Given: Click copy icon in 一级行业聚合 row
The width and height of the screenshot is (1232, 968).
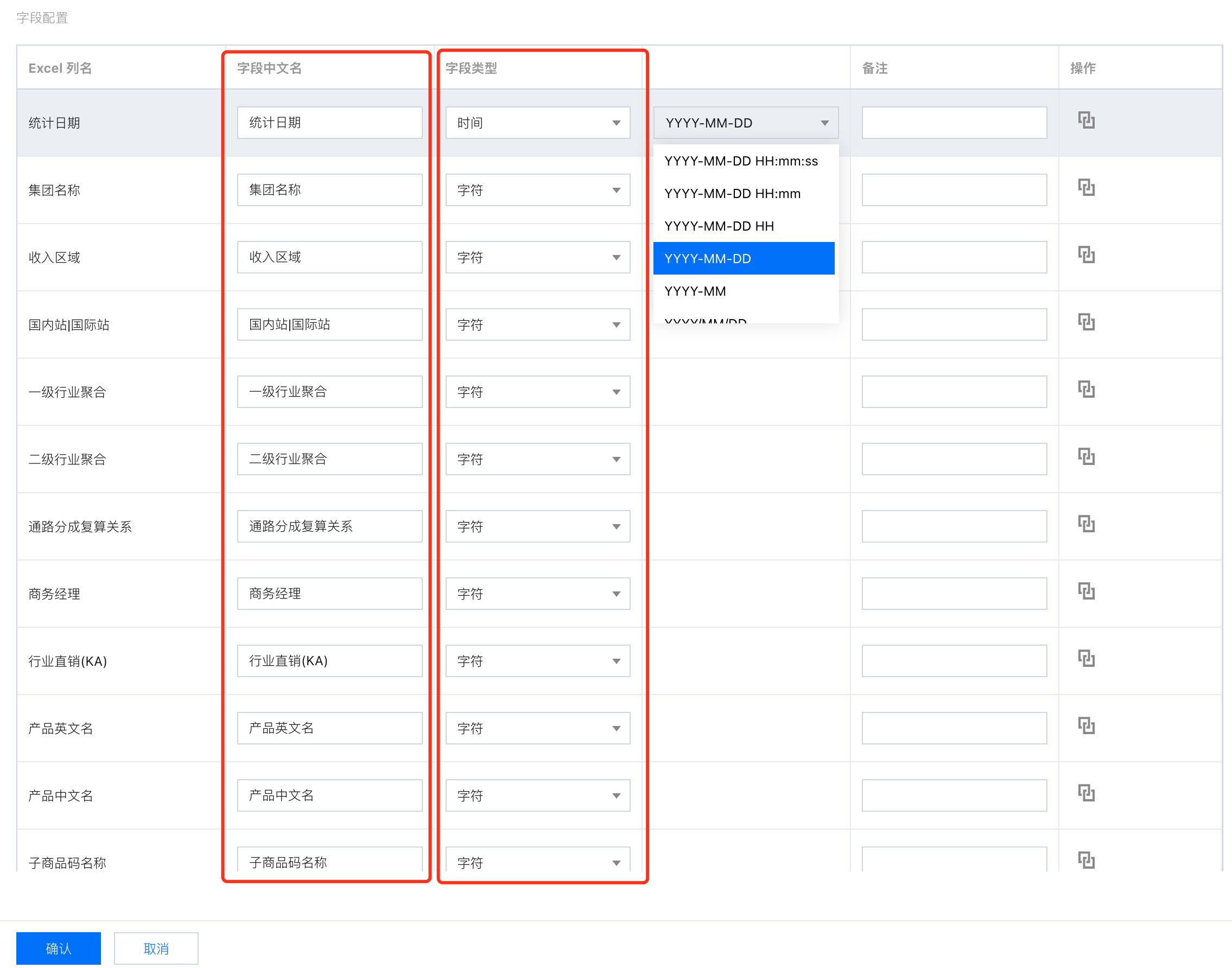Looking at the screenshot, I should pos(1085,390).
